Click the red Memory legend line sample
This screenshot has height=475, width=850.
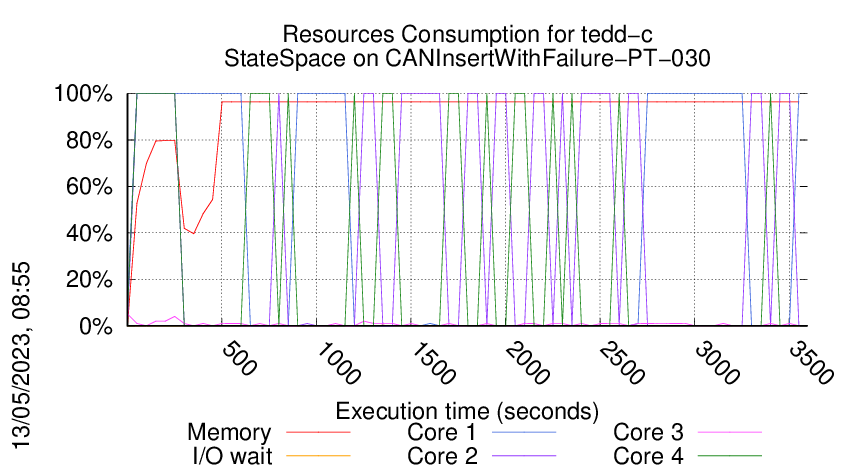[x=318, y=433]
